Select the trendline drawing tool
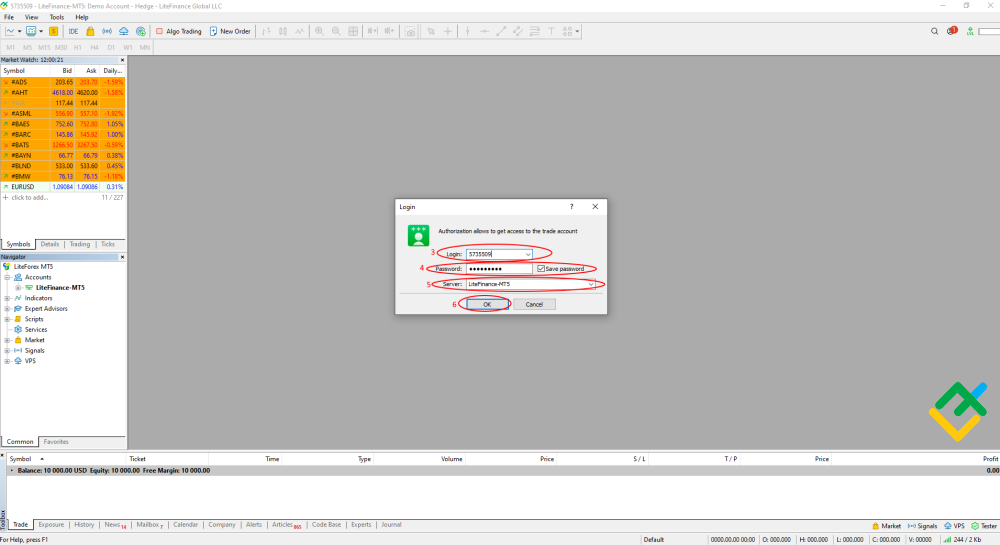The width and height of the screenshot is (1000, 545). point(501,31)
